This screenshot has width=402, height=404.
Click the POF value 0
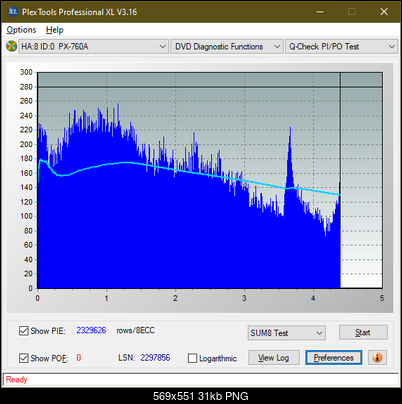[79, 358]
